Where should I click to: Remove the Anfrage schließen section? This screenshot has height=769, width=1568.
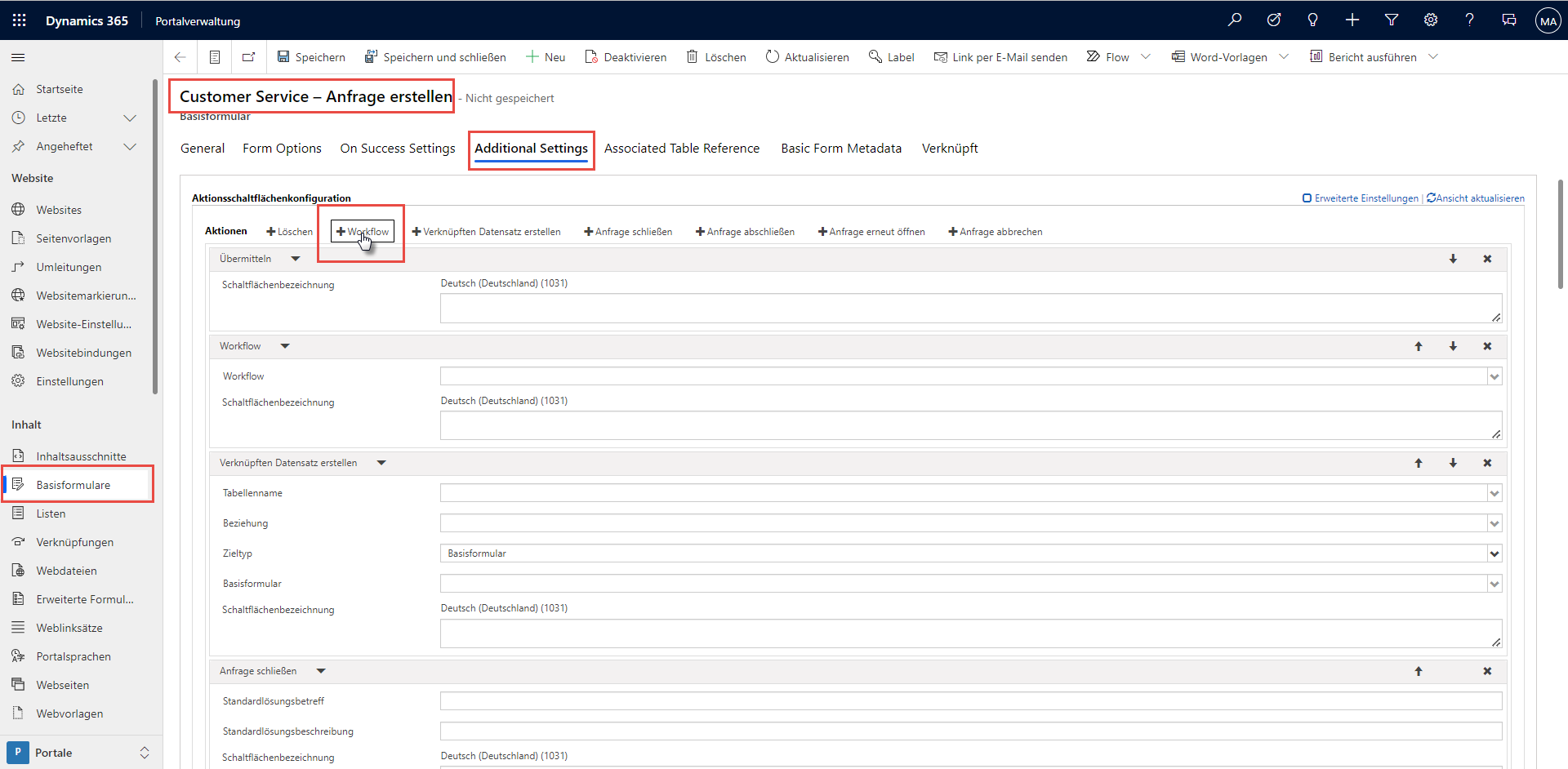pyautogui.click(x=1487, y=671)
